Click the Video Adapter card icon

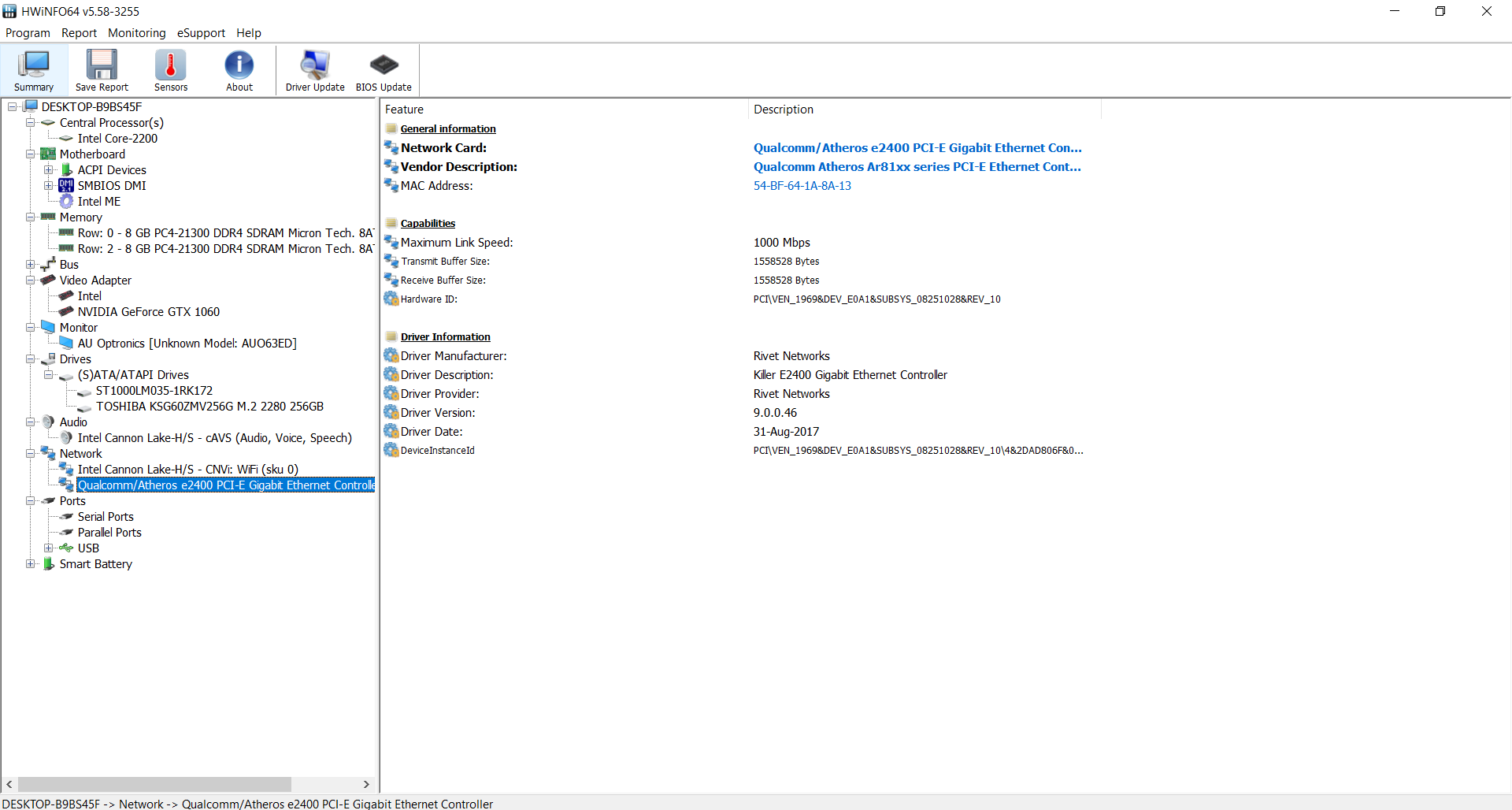point(48,280)
